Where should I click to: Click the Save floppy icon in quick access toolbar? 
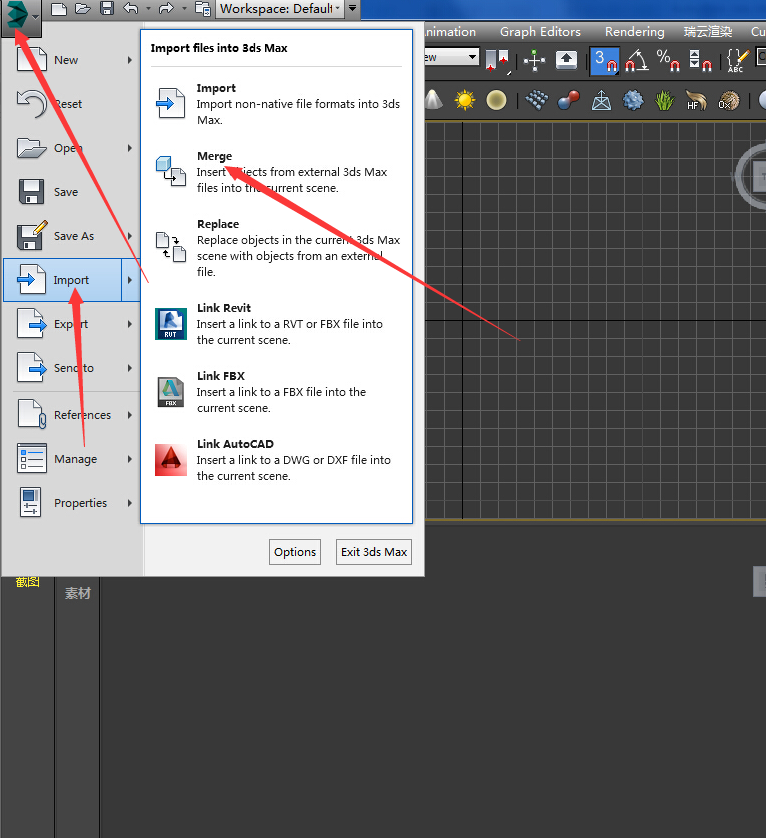[107, 9]
